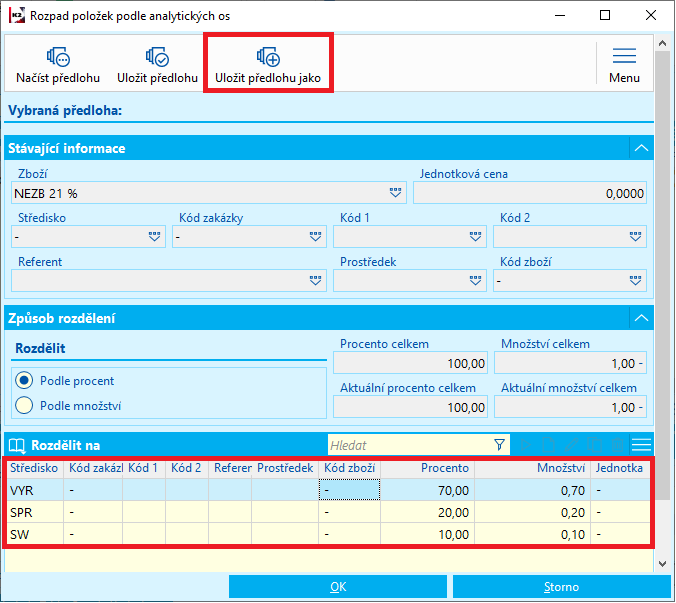
Task: Select the SW row
Action: pos(328,534)
